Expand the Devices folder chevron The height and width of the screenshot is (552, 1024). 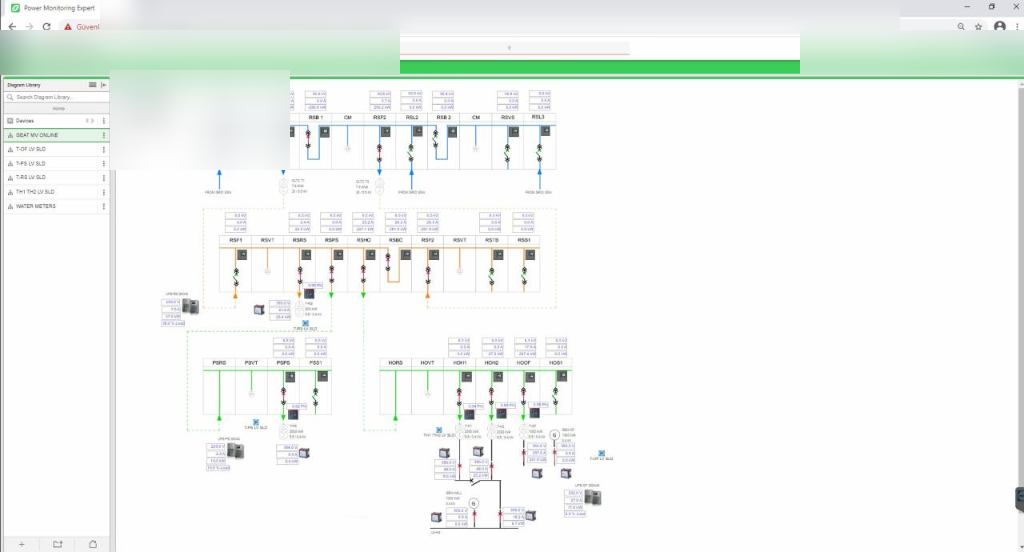(x=92, y=121)
